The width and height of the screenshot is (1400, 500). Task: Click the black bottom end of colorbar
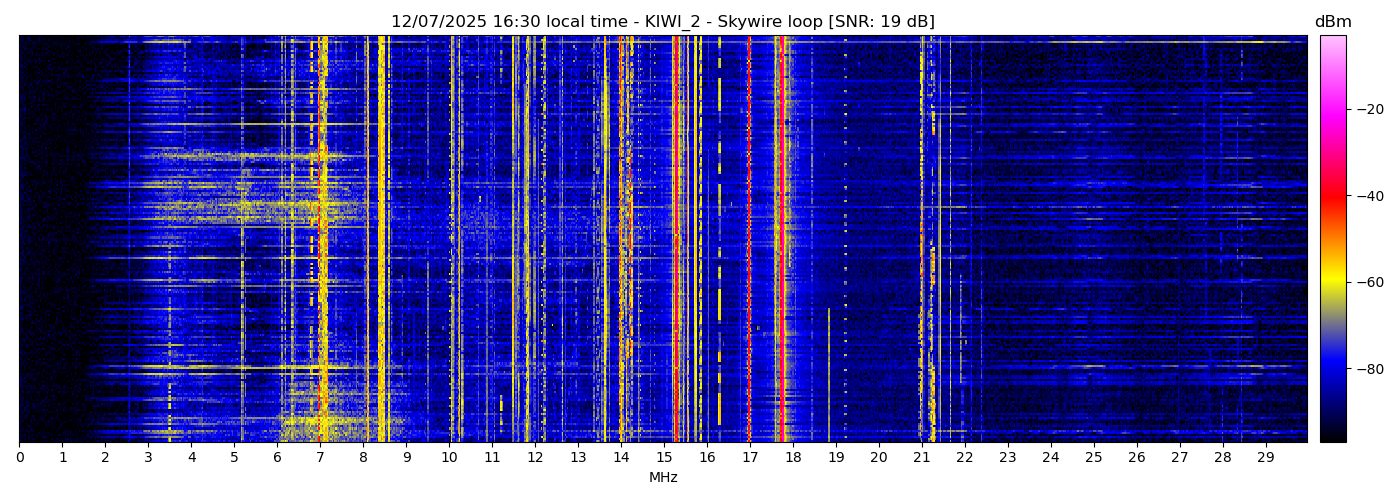pos(1332,437)
